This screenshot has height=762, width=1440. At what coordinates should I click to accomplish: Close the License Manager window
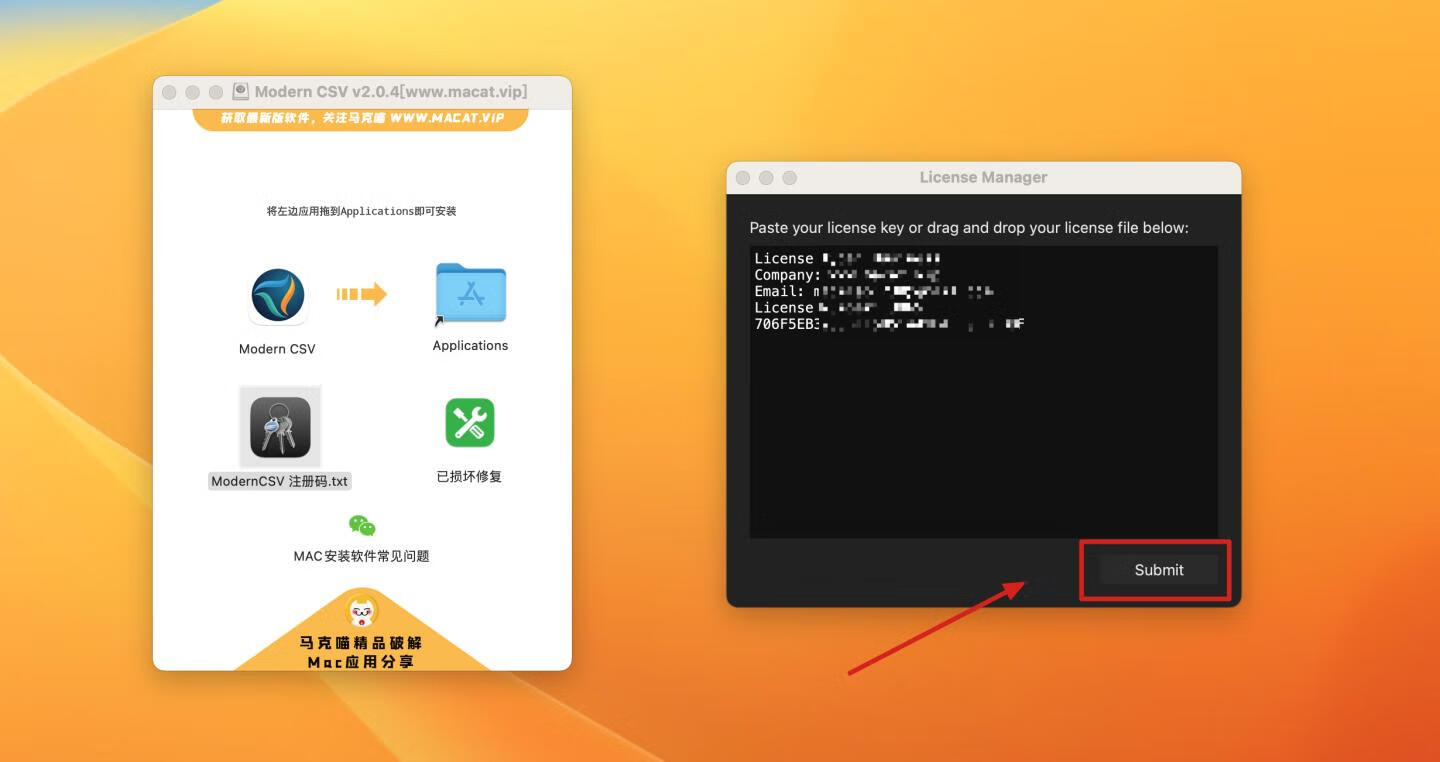coord(743,178)
